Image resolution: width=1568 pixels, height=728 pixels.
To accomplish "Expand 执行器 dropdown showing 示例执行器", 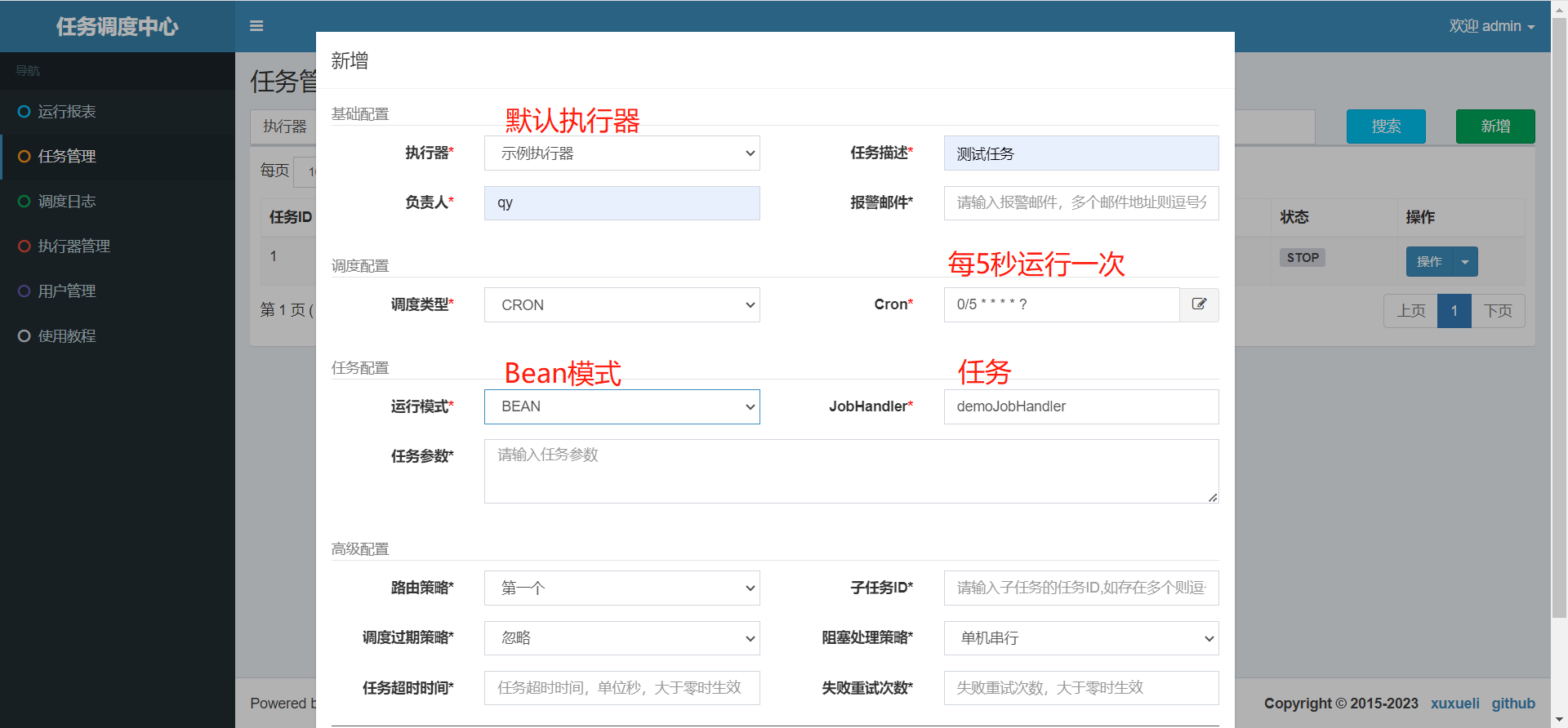I will click(622, 153).
